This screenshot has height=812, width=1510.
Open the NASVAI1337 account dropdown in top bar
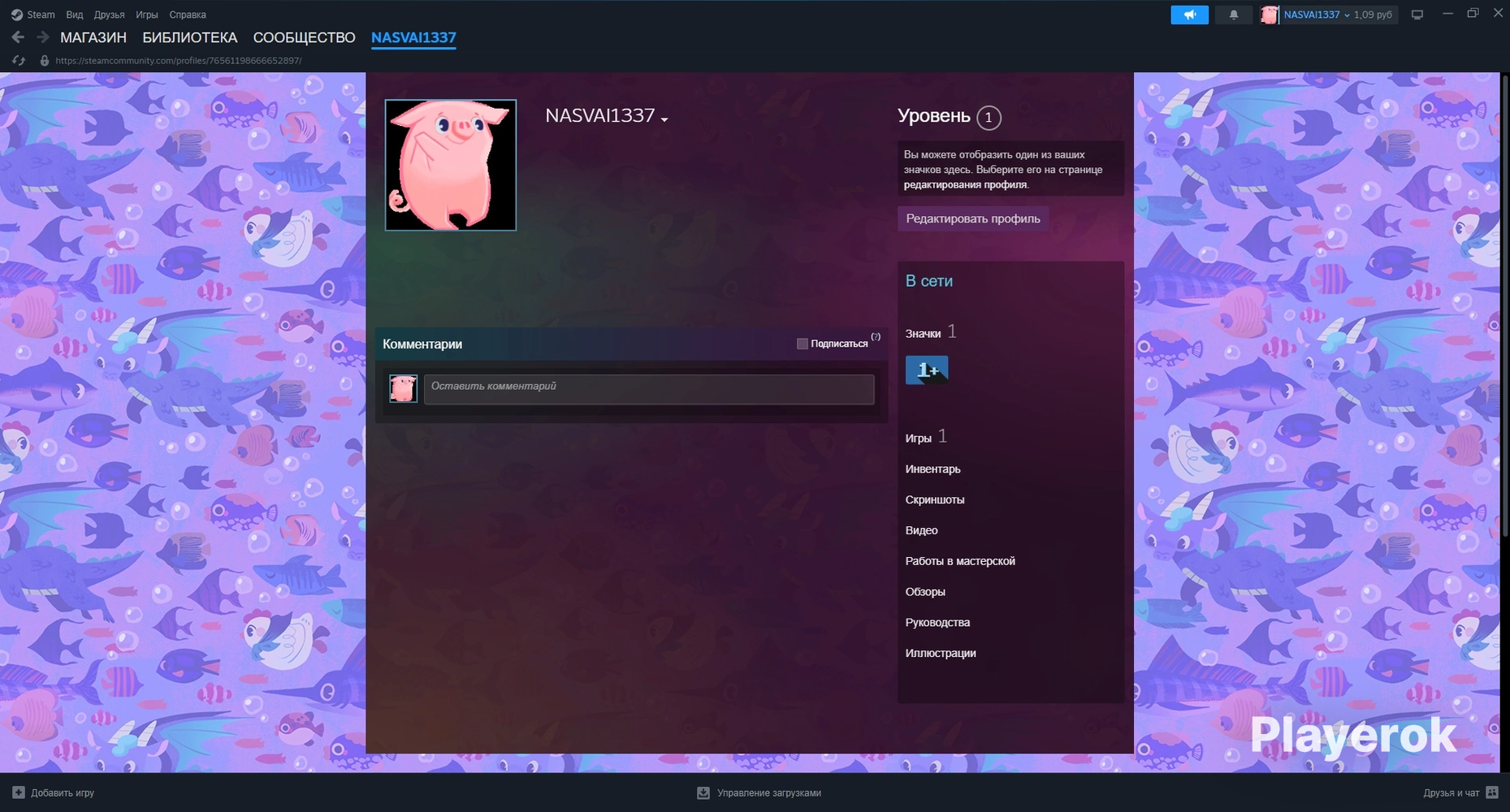tap(1317, 15)
